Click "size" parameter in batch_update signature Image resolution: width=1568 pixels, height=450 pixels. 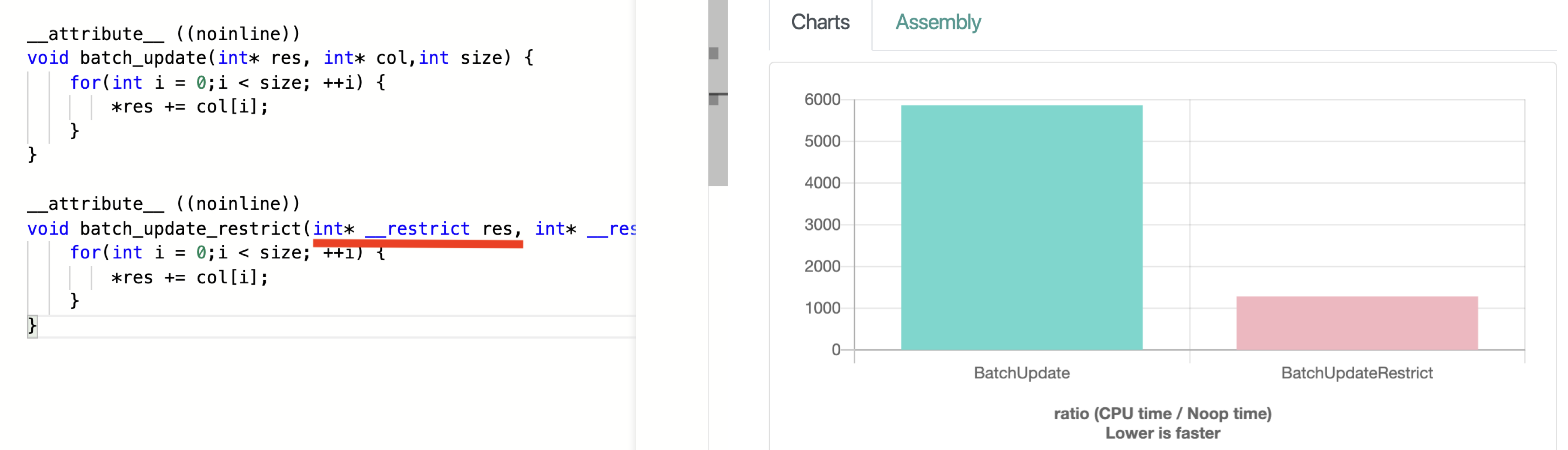(x=480, y=58)
